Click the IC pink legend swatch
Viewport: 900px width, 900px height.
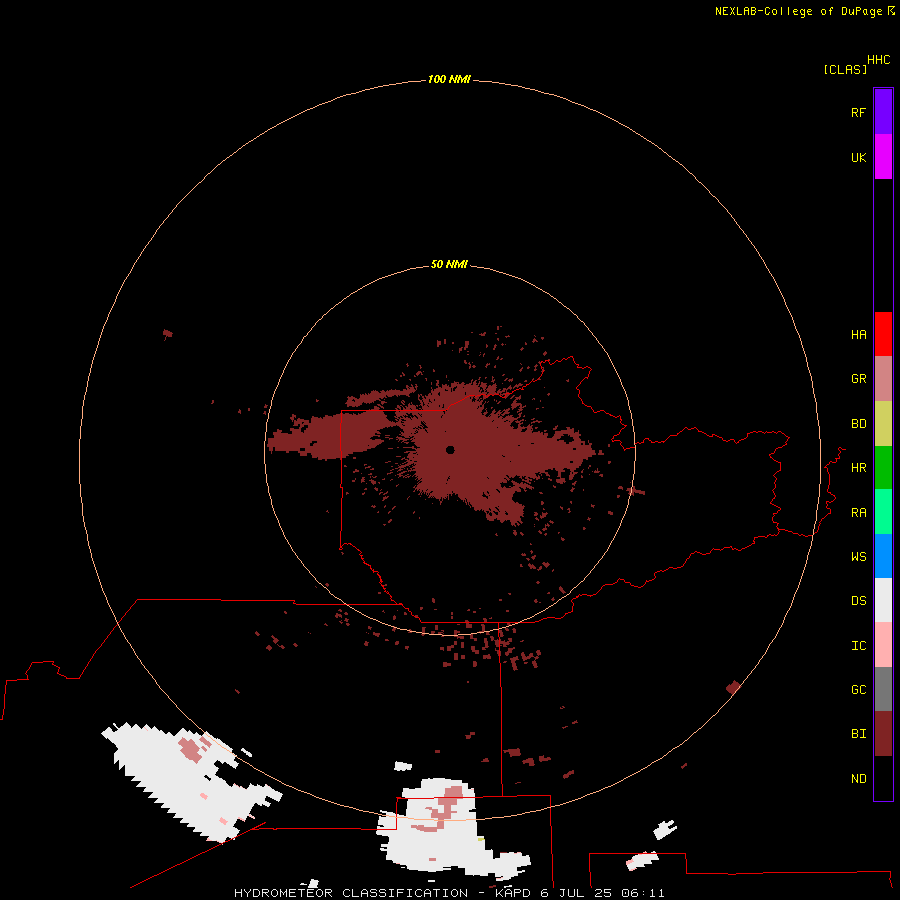(x=883, y=645)
